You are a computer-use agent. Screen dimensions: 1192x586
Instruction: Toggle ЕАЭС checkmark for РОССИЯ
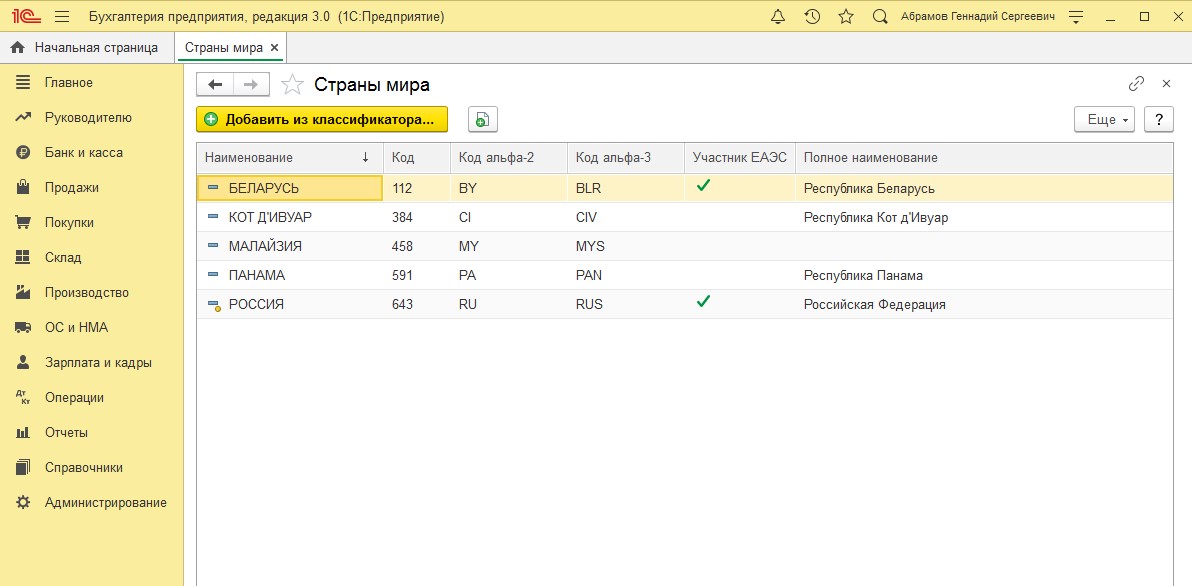point(703,302)
